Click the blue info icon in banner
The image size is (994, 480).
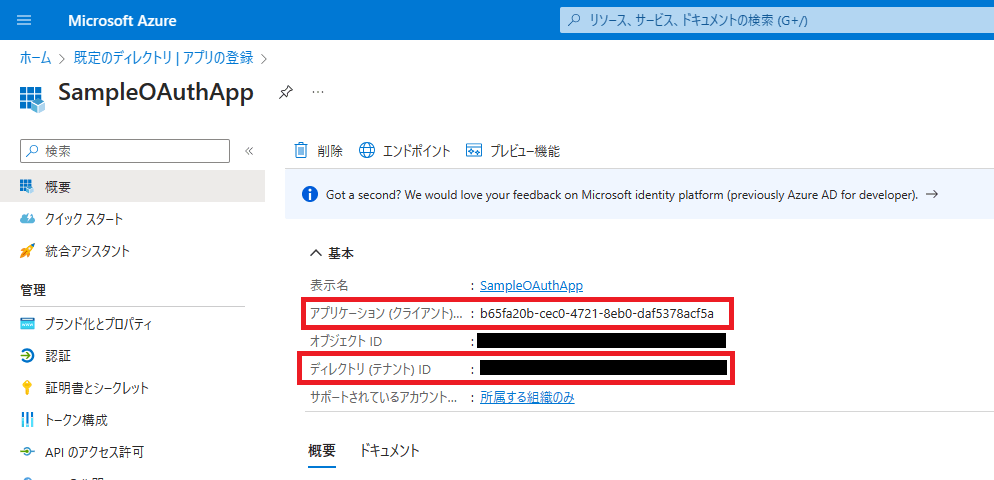310,195
